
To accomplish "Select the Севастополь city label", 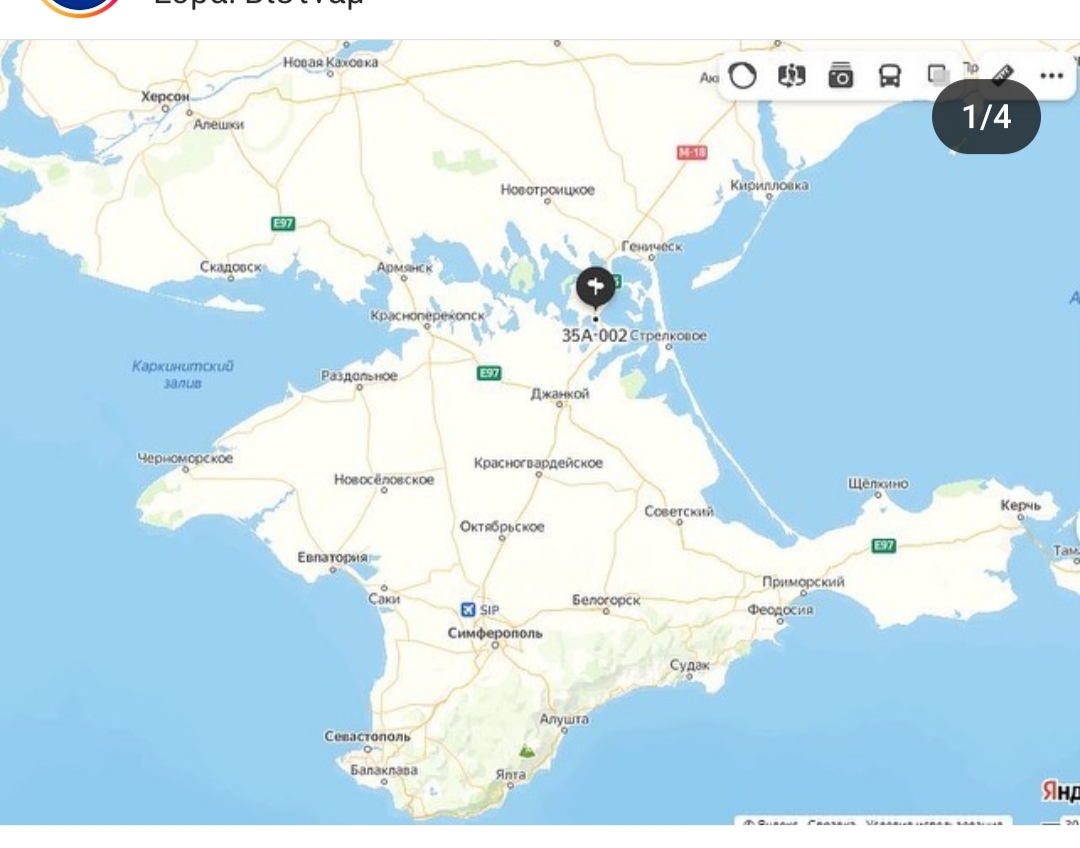I will (367, 736).
